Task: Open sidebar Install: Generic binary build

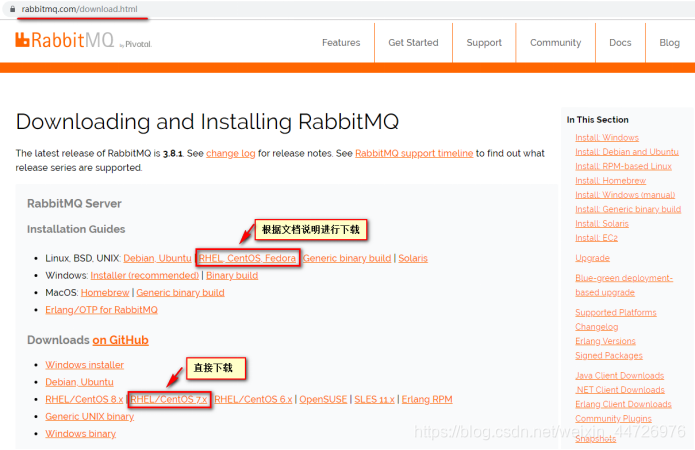Action: point(628,209)
